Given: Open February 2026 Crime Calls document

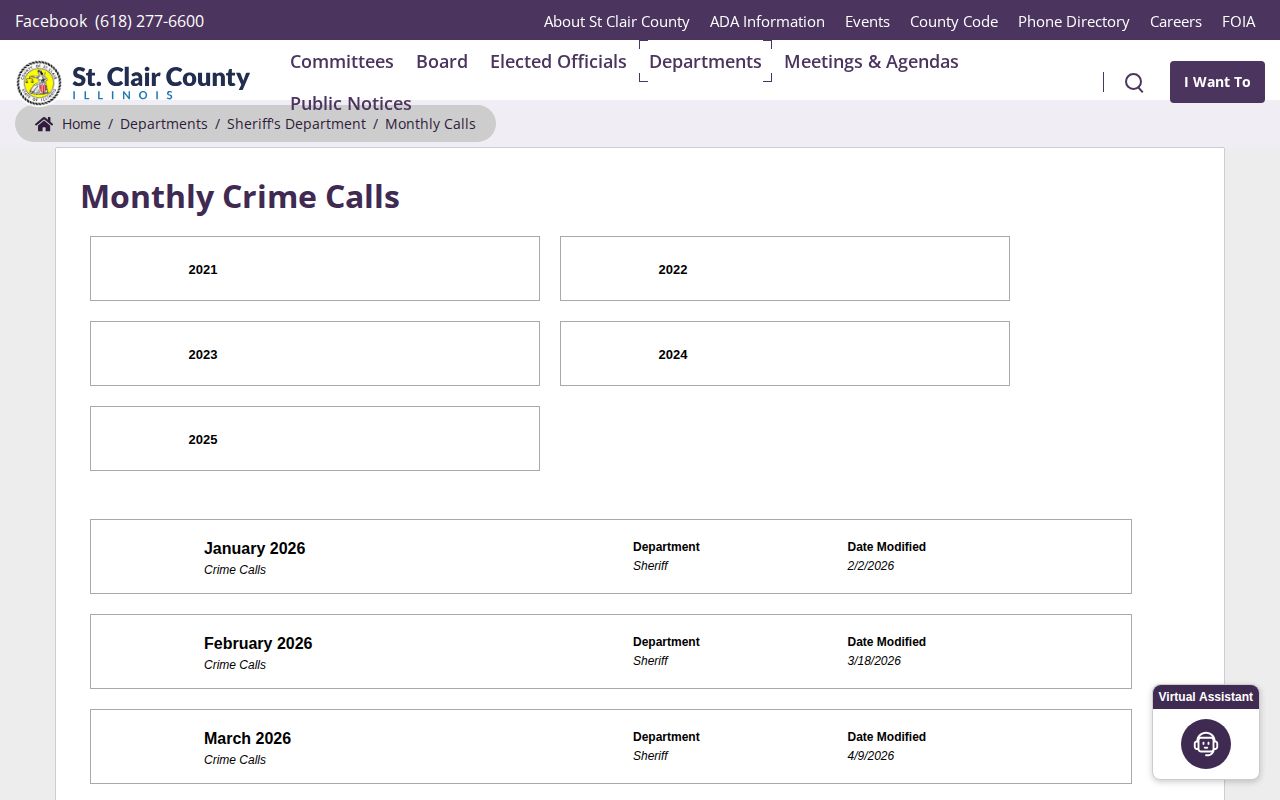Looking at the screenshot, I should pos(611,652).
